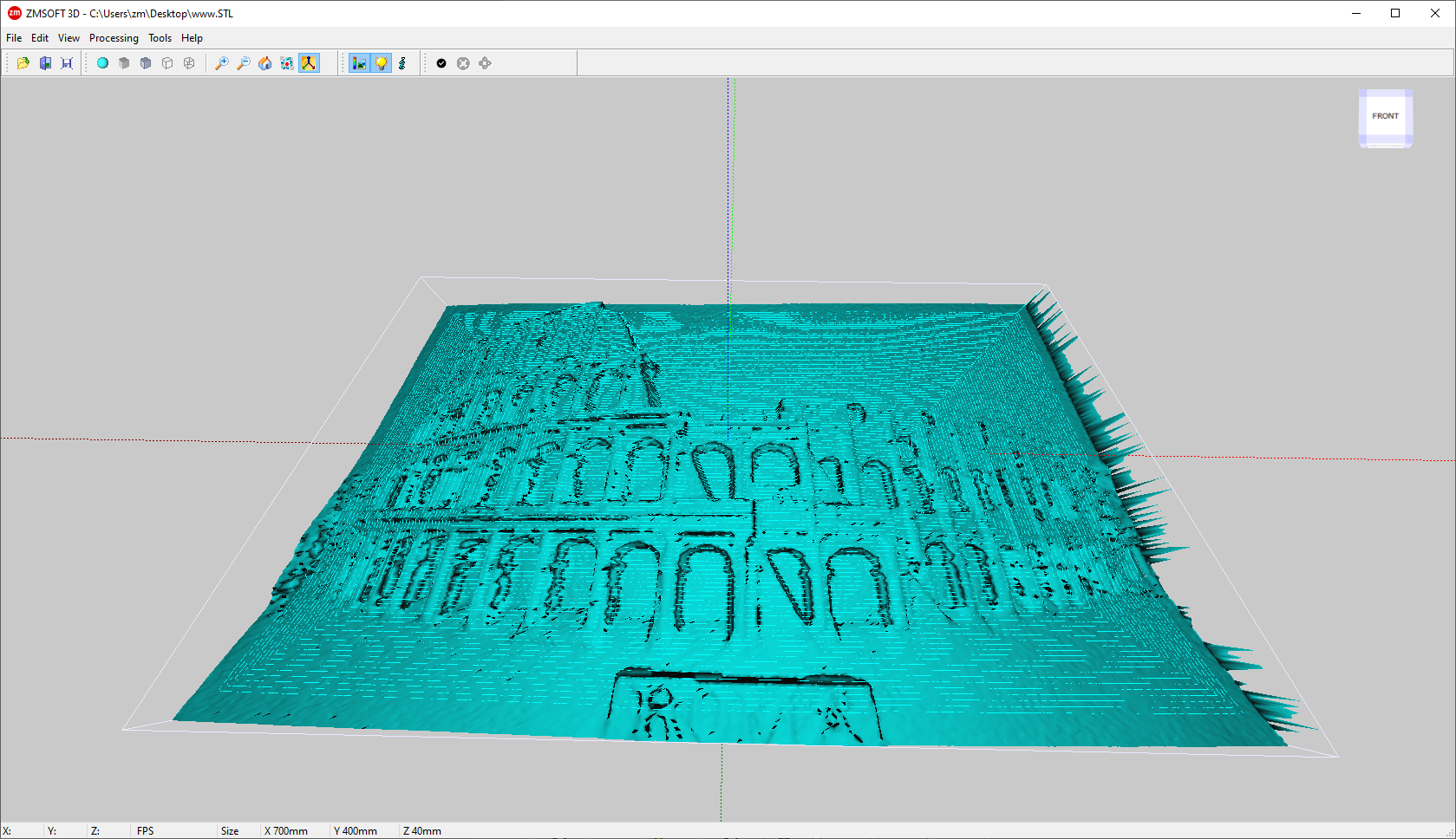Click the black checkmark circle icon
This screenshot has height=839, width=1456.
pyautogui.click(x=441, y=63)
